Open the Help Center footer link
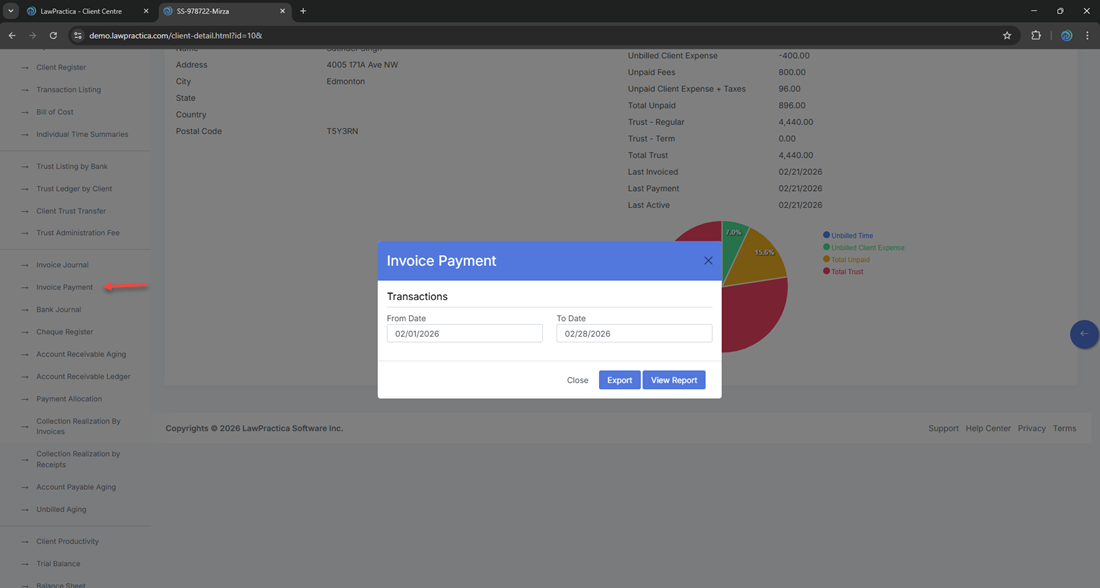This screenshot has width=1100, height=588. click(987, 428)
